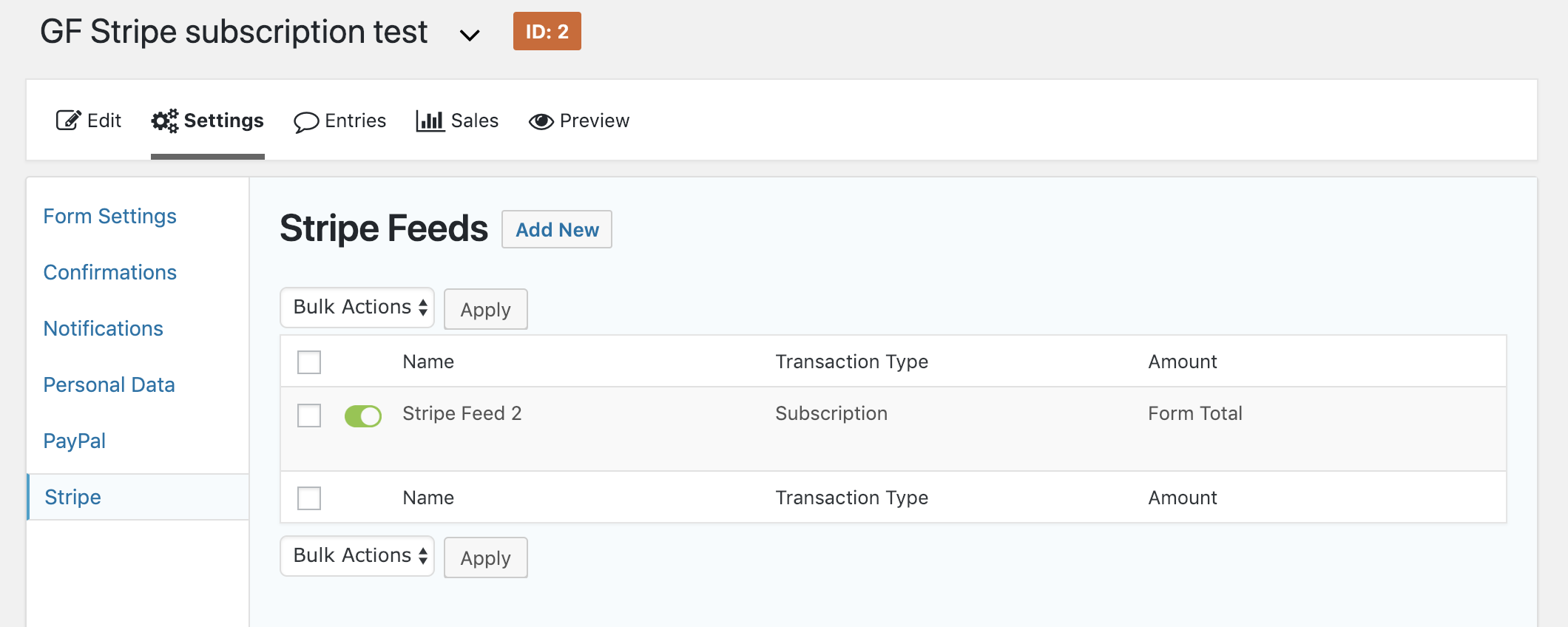Open the form switcher chevron dropdown

(x=470, y=35)
